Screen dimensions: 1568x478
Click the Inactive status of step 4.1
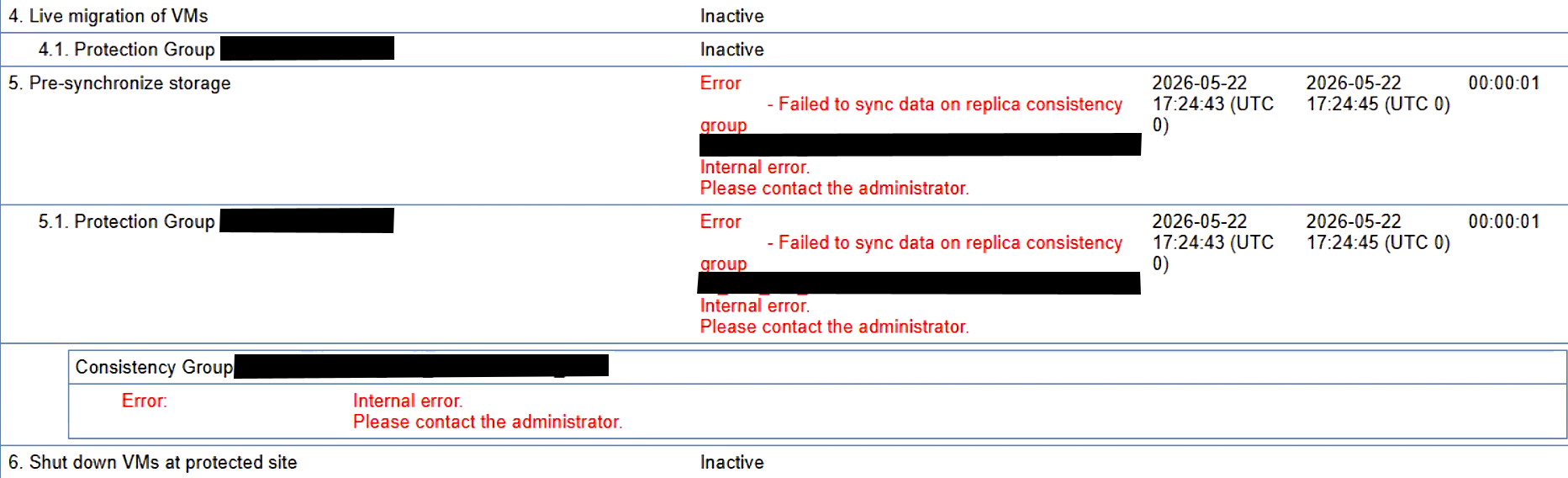pos(732,50)
